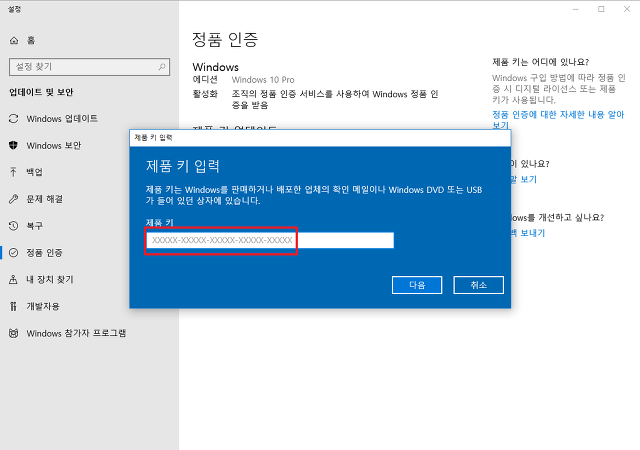Open 개발자용 settings
The height and width of the screenshot is (450, 640).
(43, 306)
